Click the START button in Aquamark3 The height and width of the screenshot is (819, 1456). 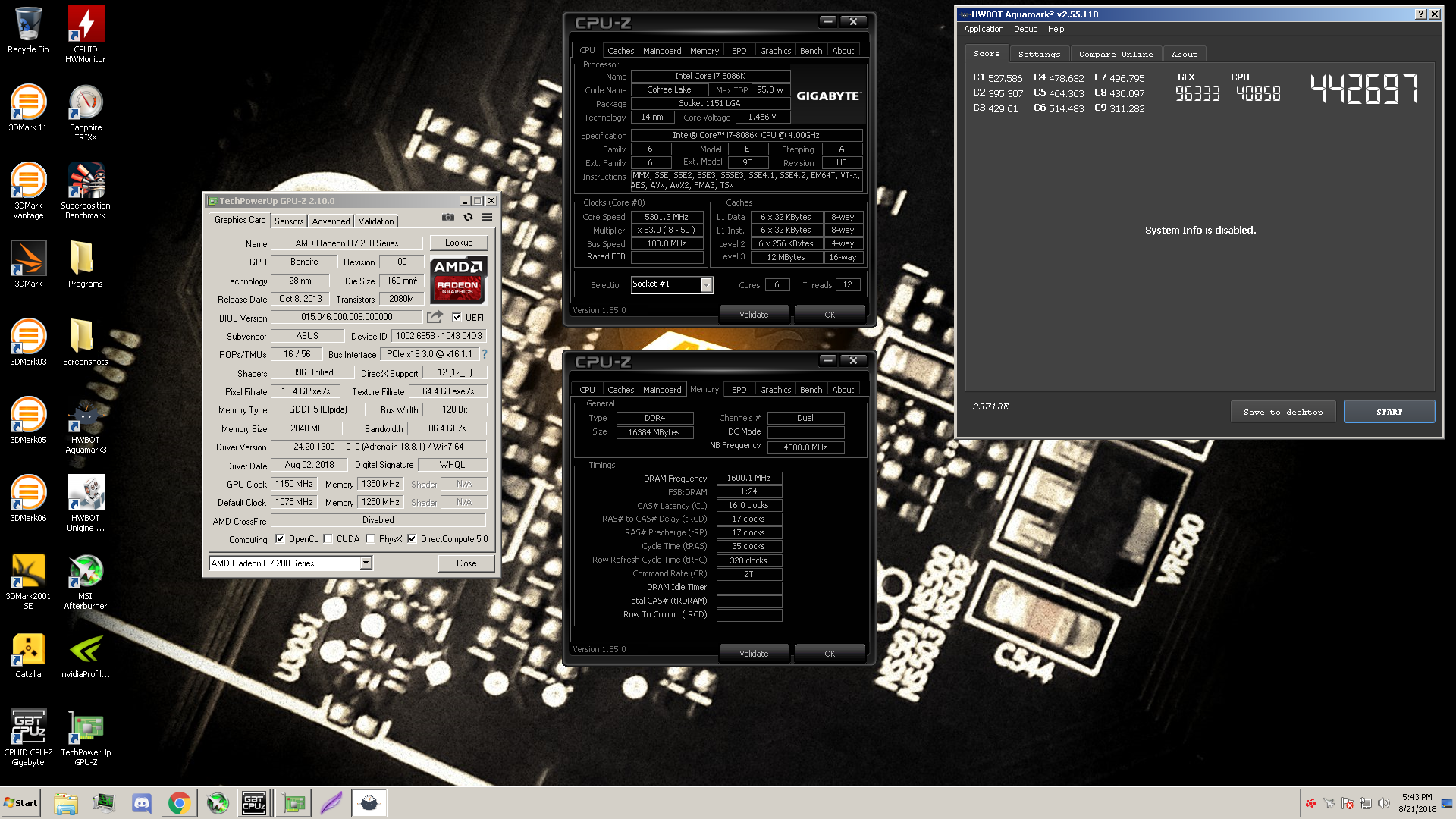pyautogui.click(x=1389, y=412)
